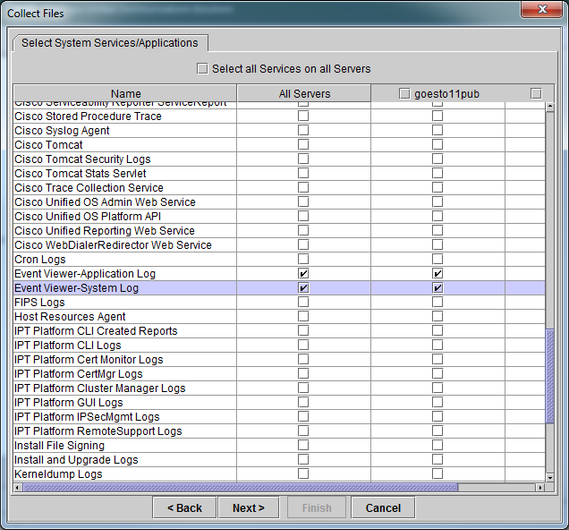569x530 pixels.
Task: Tick All Servers for IPT Platform GUI Logs
Action: pos(303,402)
